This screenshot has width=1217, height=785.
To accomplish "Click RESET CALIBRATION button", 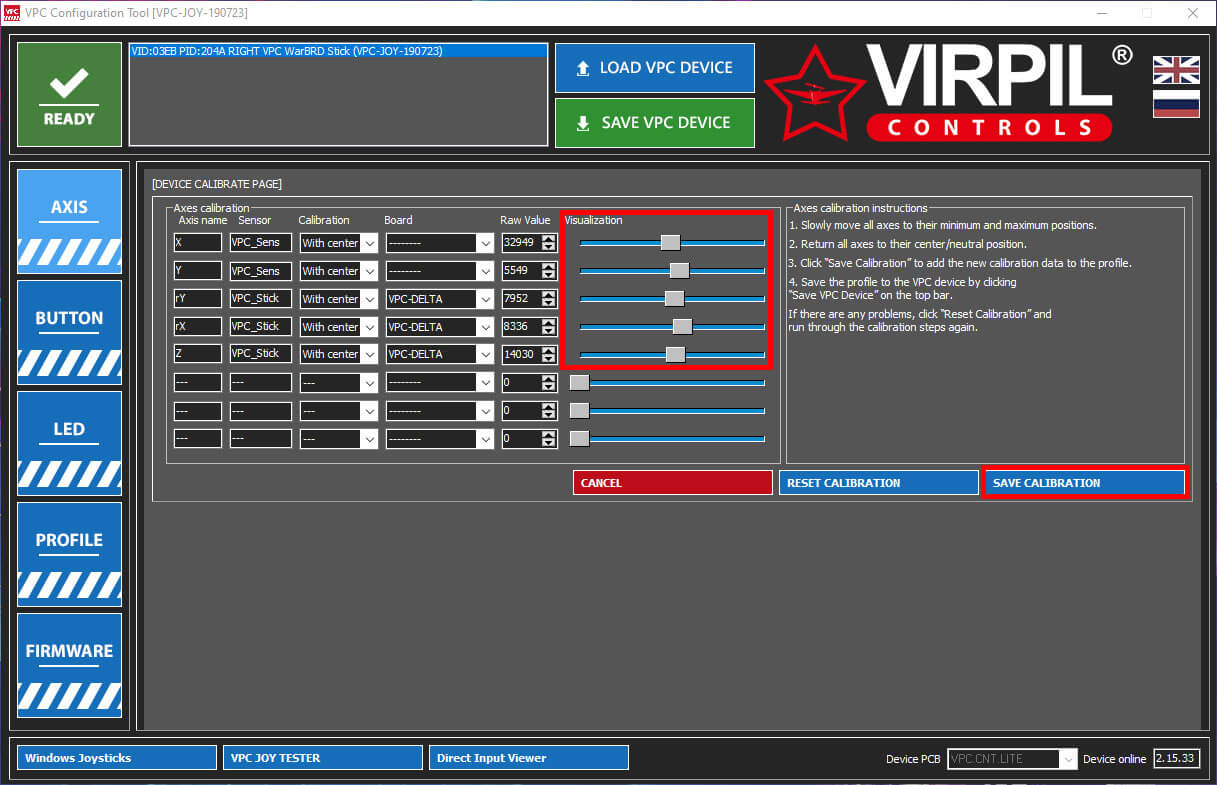I will click(879, 483).
